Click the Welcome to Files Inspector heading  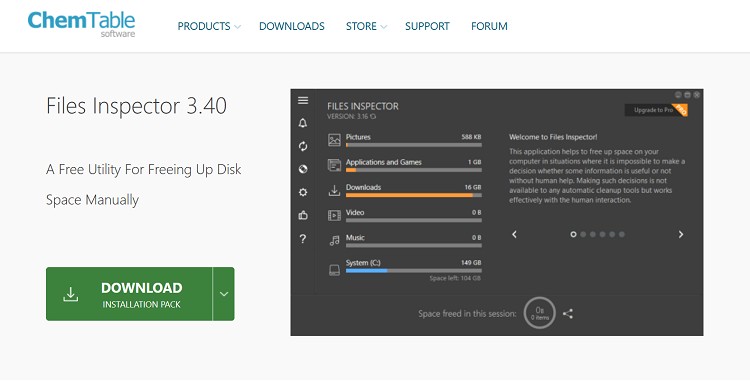[x=553, y=137]
